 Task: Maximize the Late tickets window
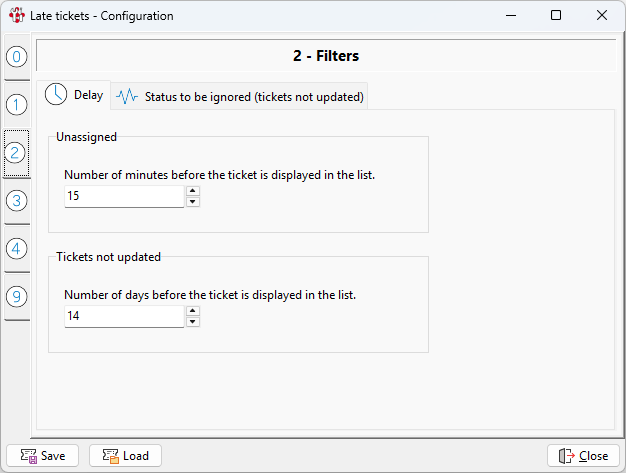556,16
